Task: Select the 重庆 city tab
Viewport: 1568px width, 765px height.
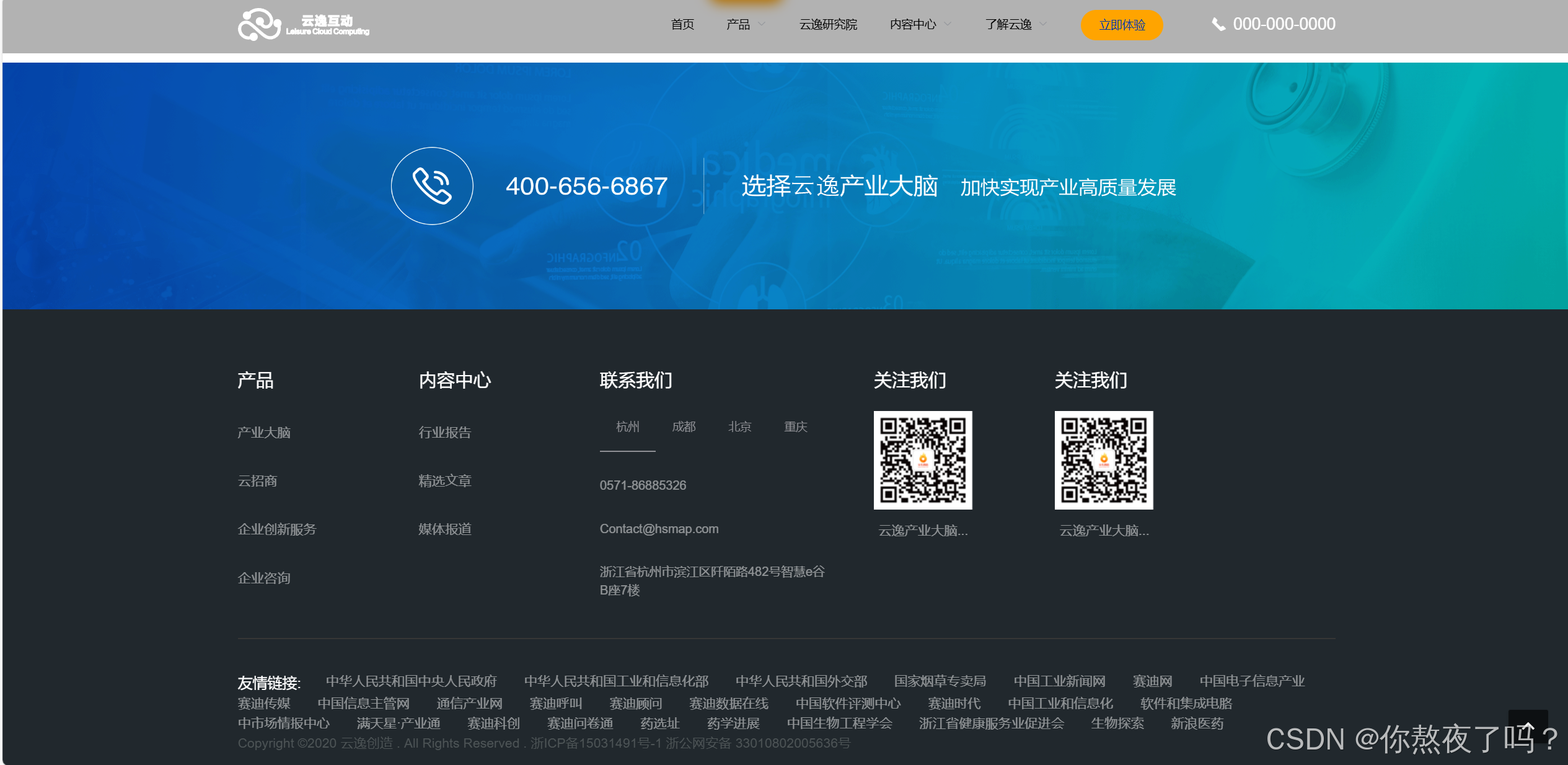Action: [795, 427]
